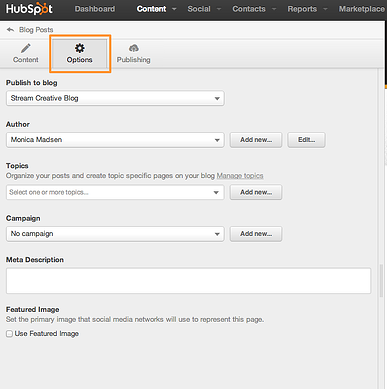Open the Marketplace navigation item
387x389 pixels.
pyautogui.click(x=362, y=9)
